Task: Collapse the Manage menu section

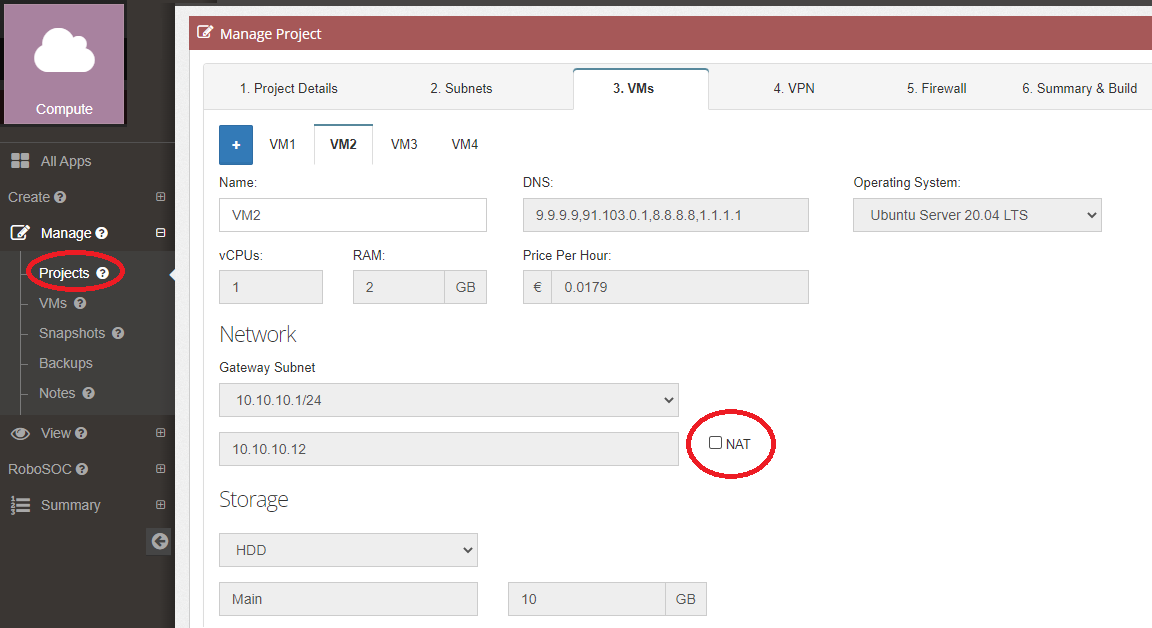Action: [160, 233]
